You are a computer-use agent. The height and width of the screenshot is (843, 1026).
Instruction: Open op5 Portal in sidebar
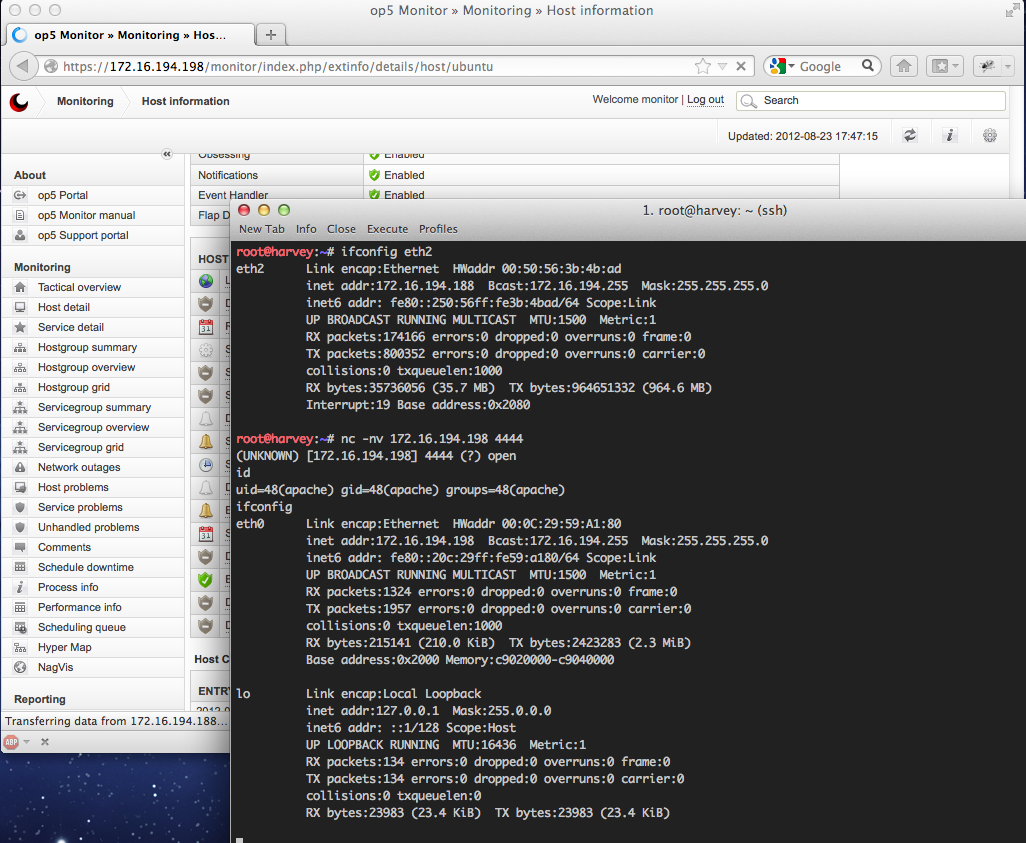(63, 195)
